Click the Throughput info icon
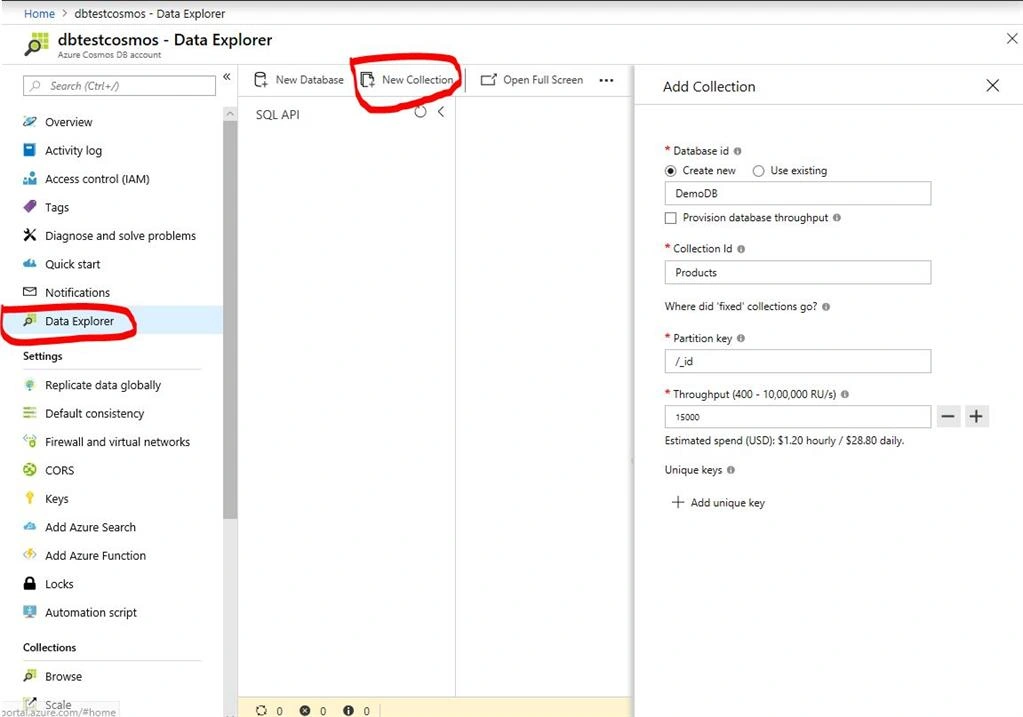The image size is (1023, 717). pos(845,394)
